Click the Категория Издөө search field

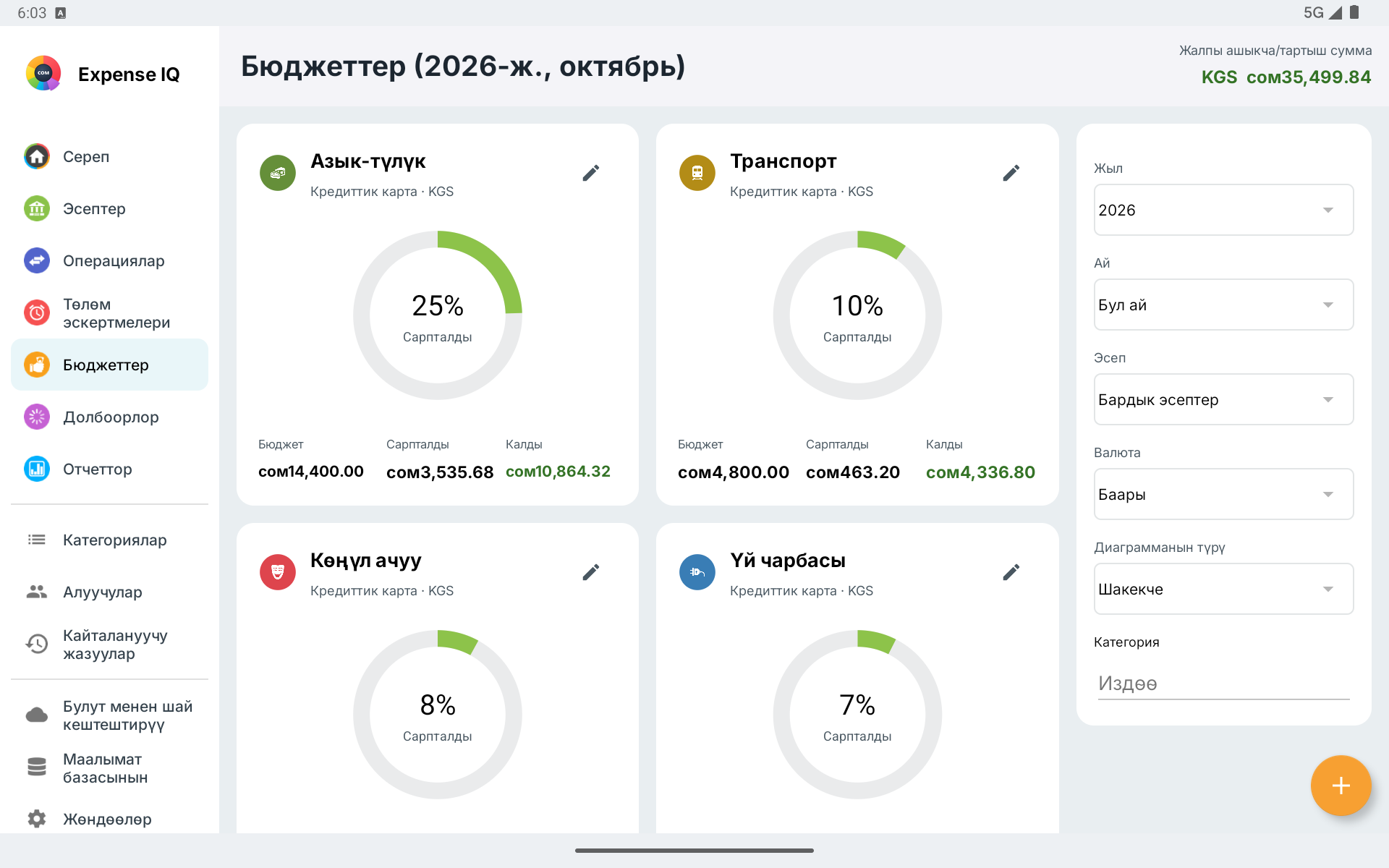click(1223, 684)
